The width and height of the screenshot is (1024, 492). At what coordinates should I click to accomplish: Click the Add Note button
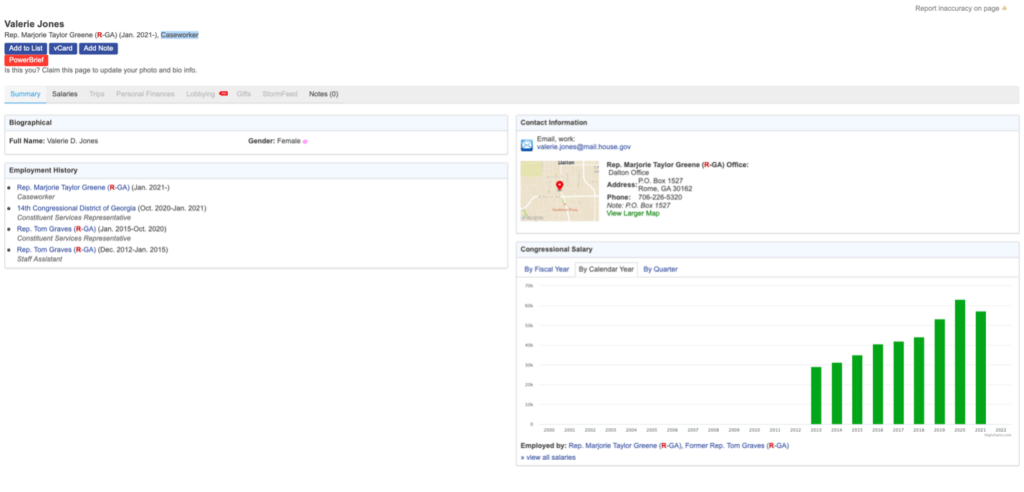click(x=98, y=48)
